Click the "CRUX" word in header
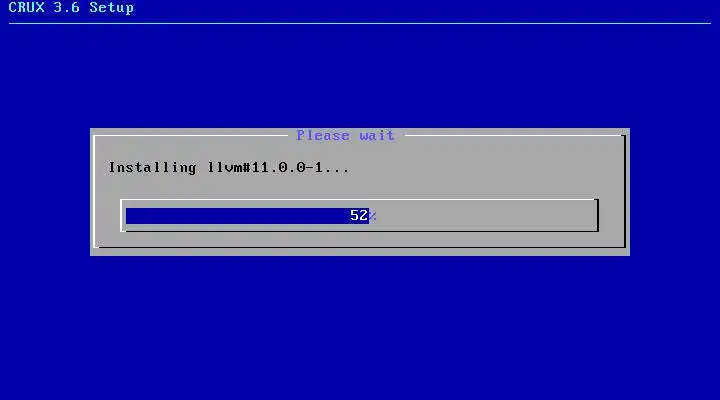Screen dimensions: 720x400 pyautogui.click(x=27, y=7)
